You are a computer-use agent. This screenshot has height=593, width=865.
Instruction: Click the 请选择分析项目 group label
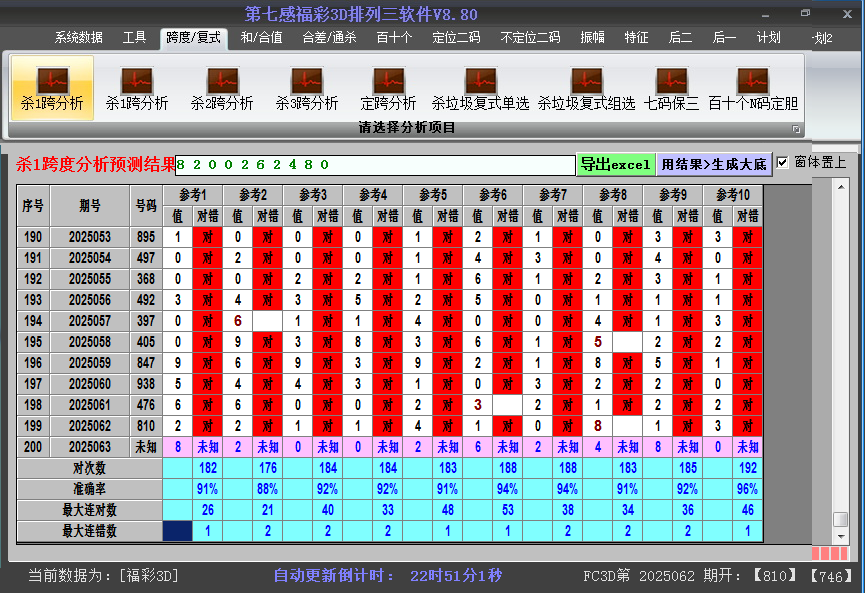tap(407, 128)
